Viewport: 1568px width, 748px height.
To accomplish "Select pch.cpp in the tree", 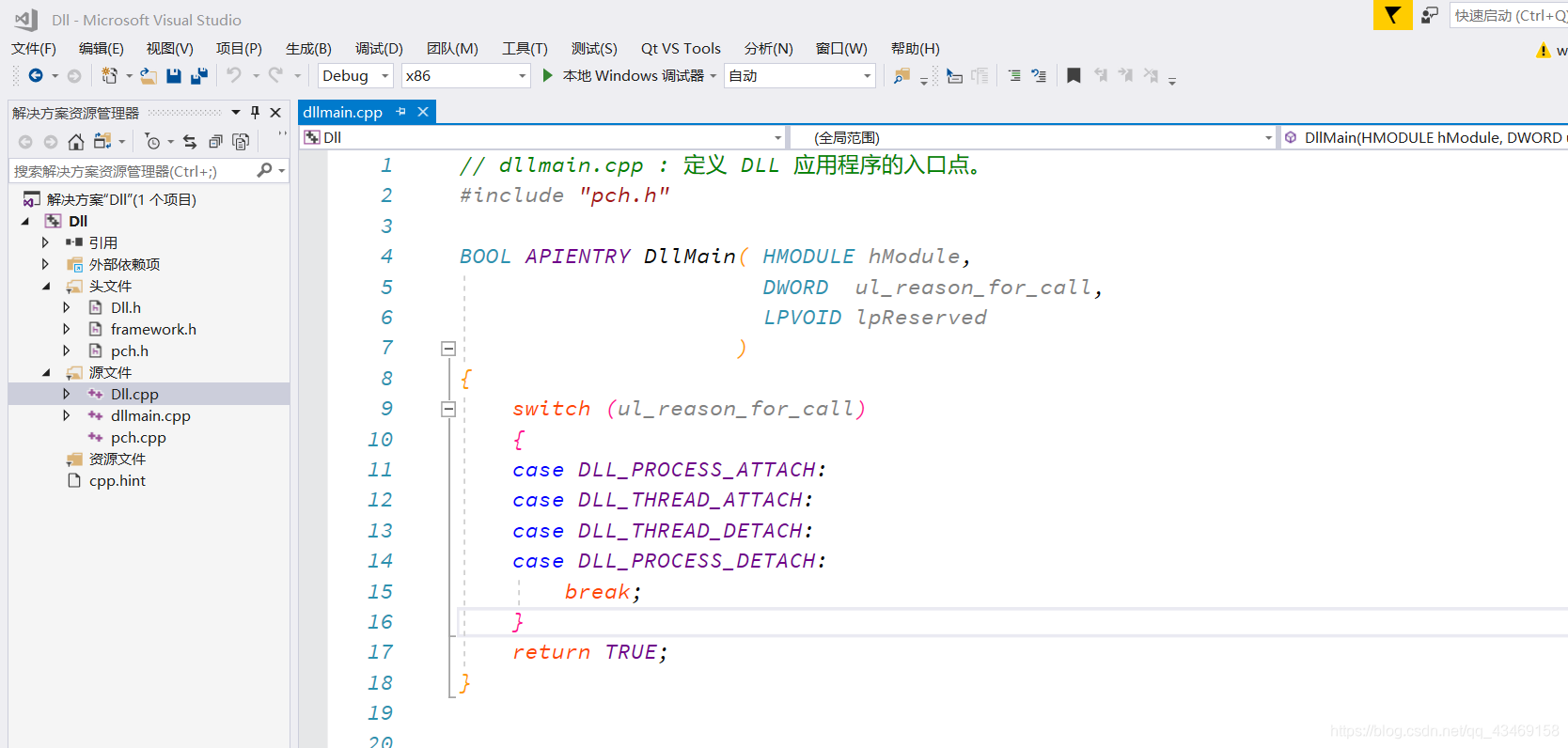I will point(138,437).
